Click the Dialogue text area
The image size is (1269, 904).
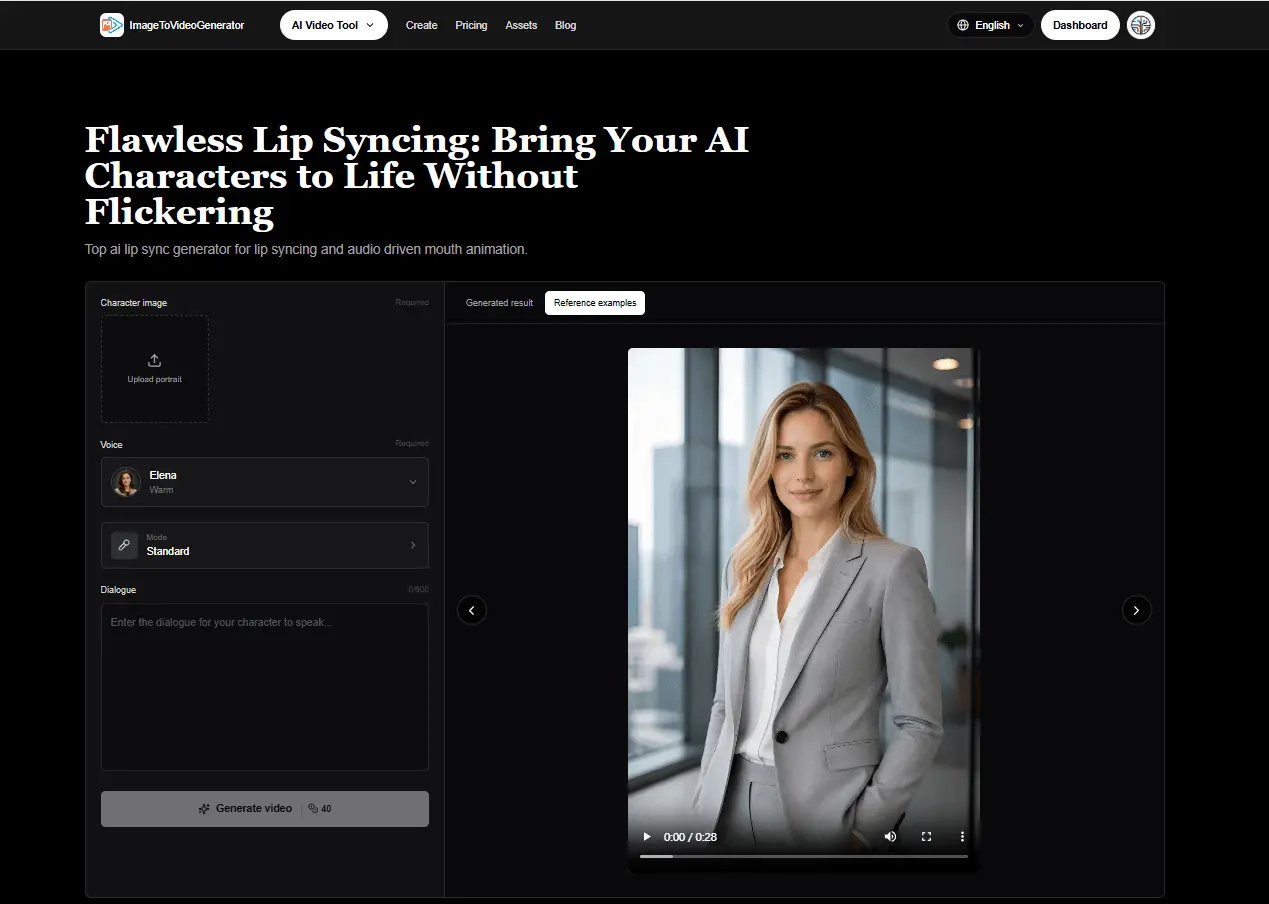pyautogui.click(x=265, y=687)
